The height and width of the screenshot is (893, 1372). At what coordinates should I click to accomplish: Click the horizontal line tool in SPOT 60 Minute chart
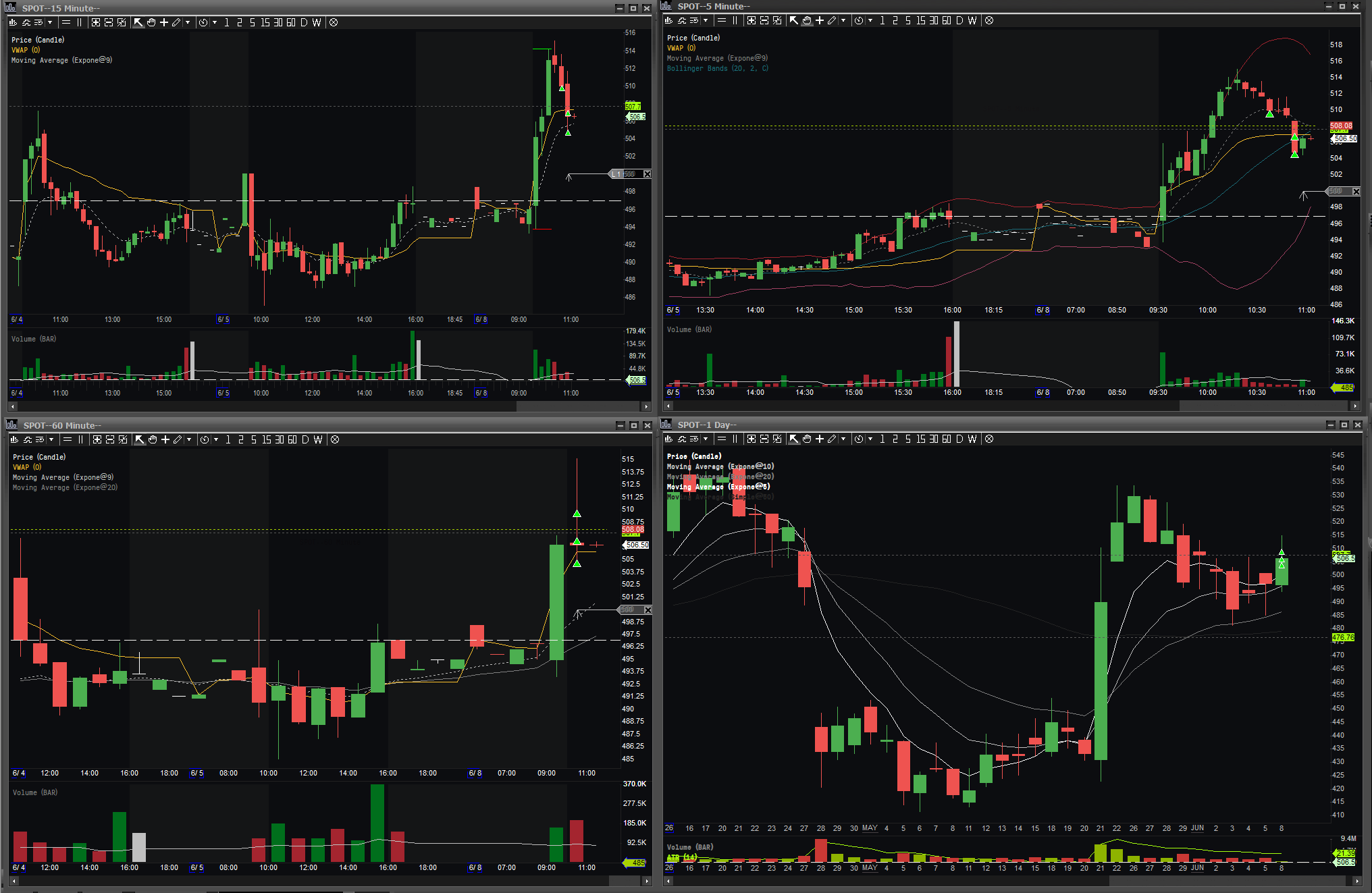click(67, 439)
